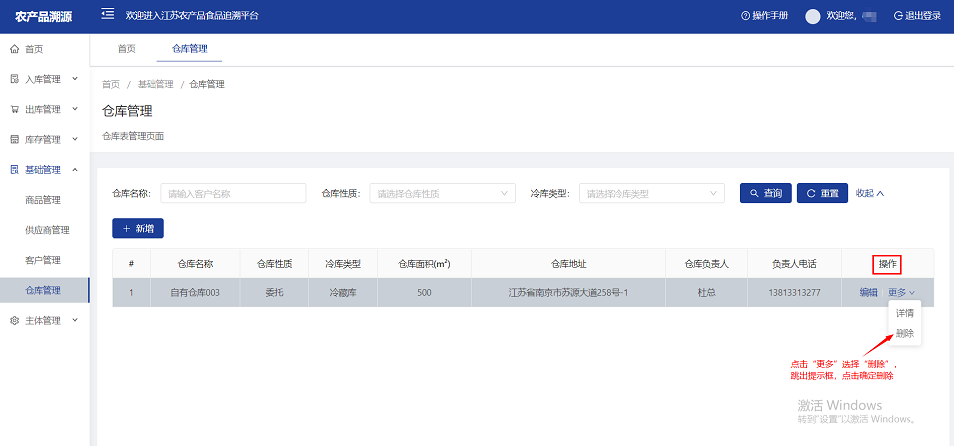Open 供应商管理 in the sidebar

coord(47,230)
